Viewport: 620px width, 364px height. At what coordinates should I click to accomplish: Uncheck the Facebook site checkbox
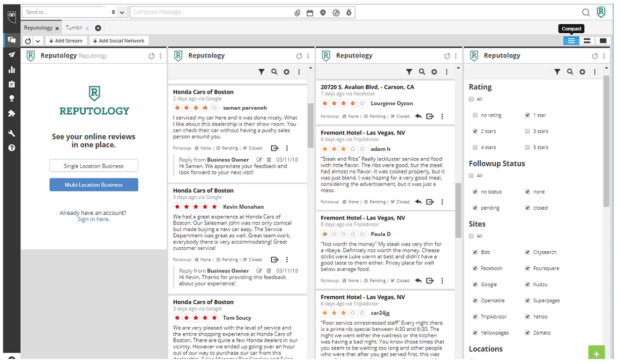[x=475, y=268]
